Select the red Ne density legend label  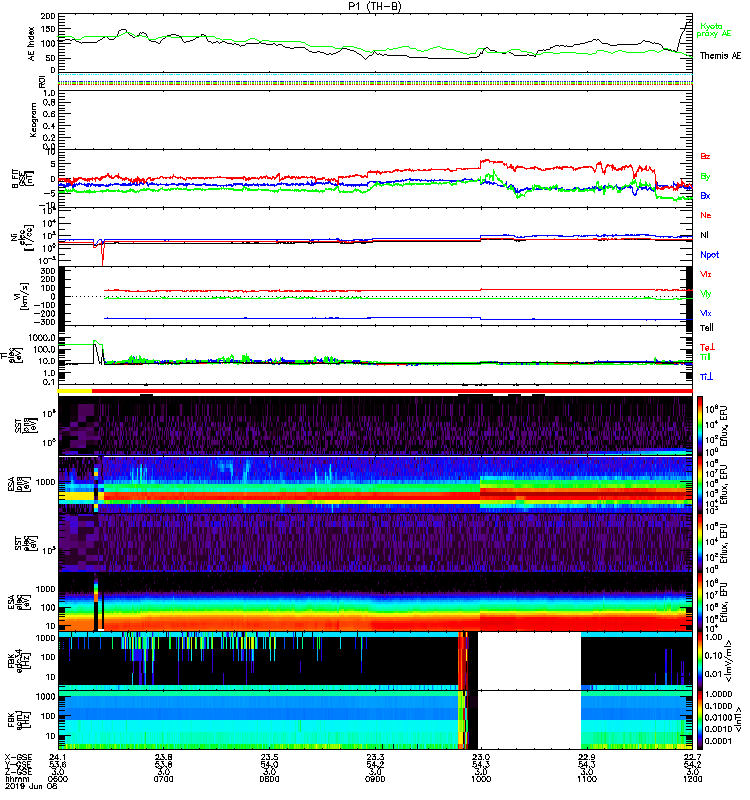tap(706, 215)
